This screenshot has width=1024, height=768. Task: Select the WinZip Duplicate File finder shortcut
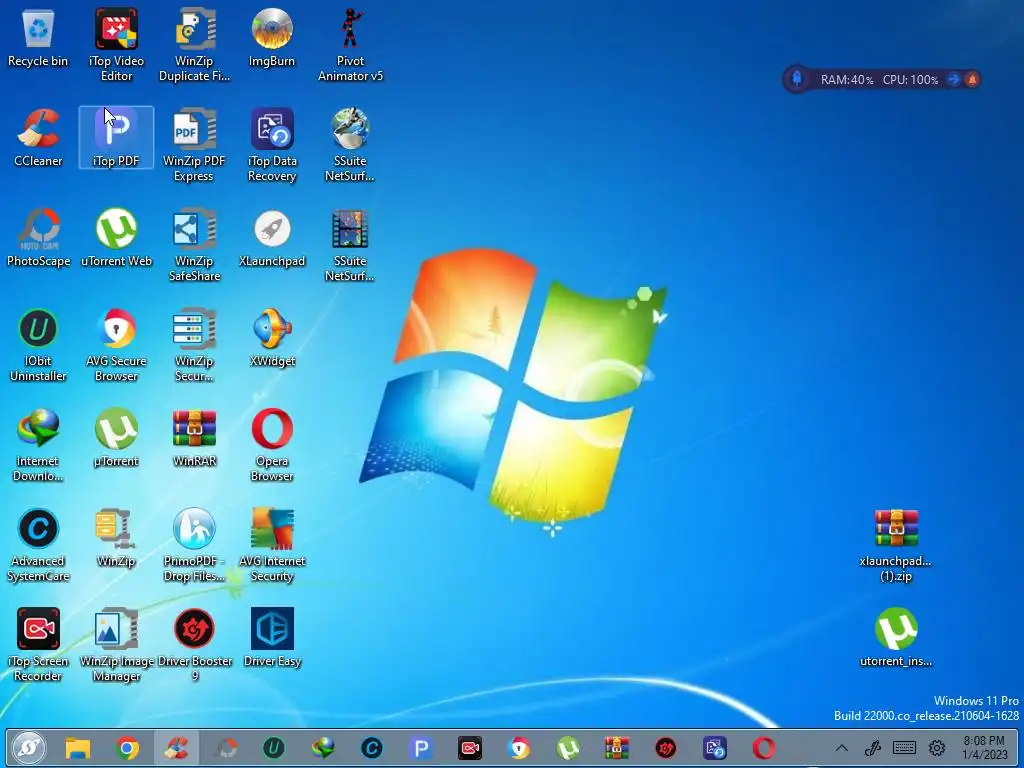click(194, 44)
